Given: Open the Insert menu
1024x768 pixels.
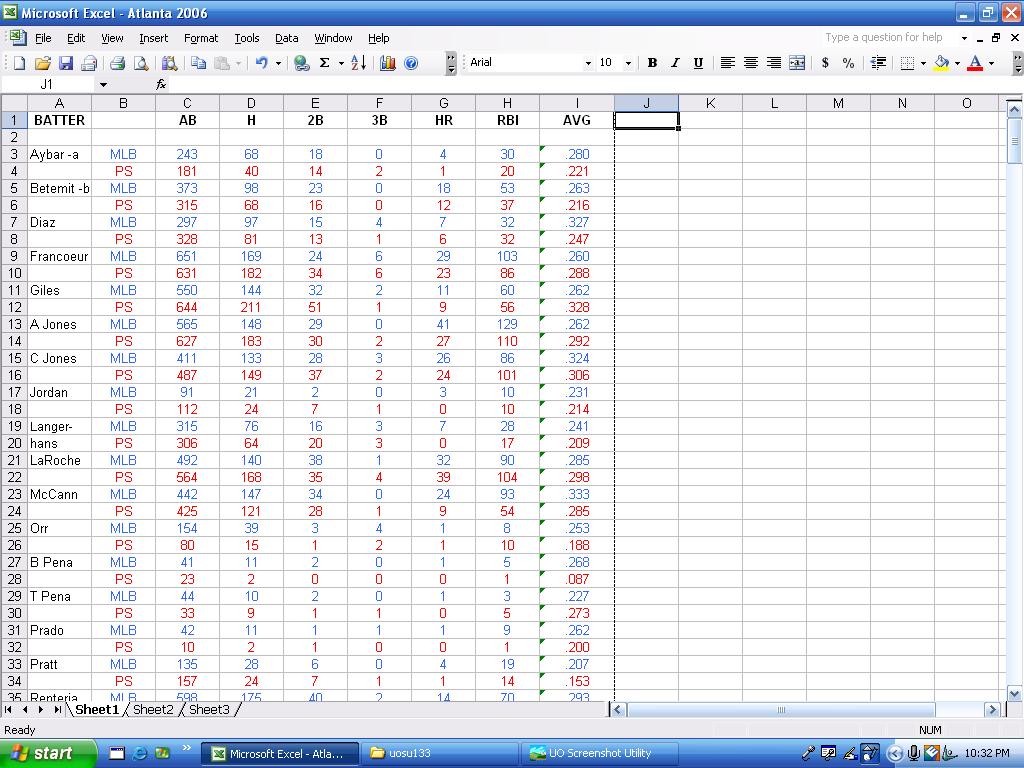Looking at the screenshot, I should pos(153,38).
